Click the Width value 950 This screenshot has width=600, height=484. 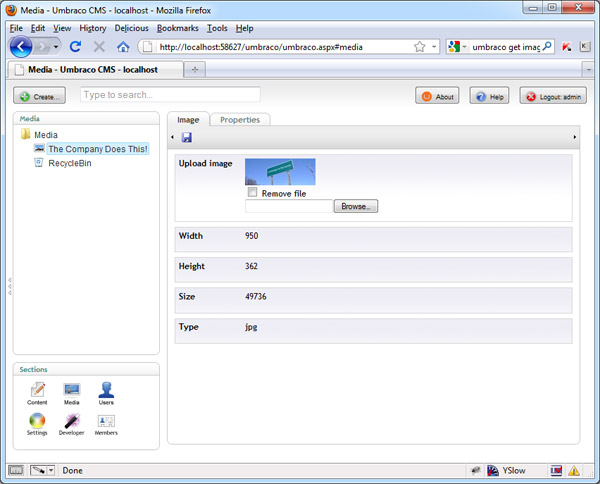tap(251, 236)
